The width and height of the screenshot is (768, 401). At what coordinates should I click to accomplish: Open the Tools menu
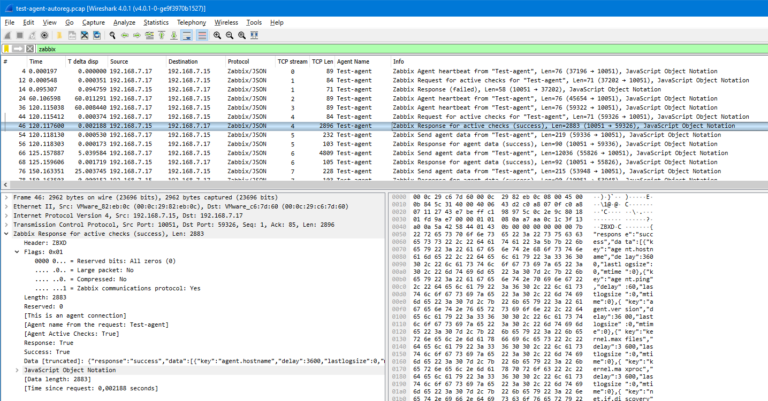(x=254, y=23)
